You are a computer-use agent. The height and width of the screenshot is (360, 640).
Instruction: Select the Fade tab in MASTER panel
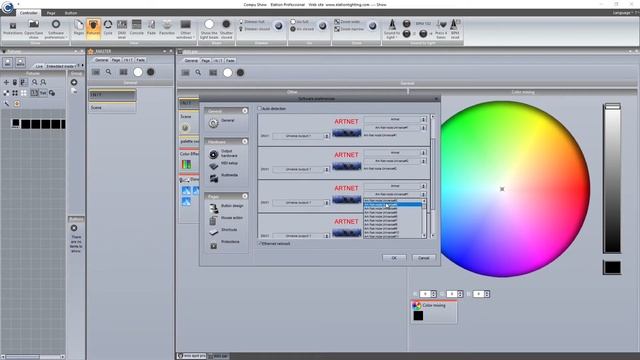click(x=140, y=60)
